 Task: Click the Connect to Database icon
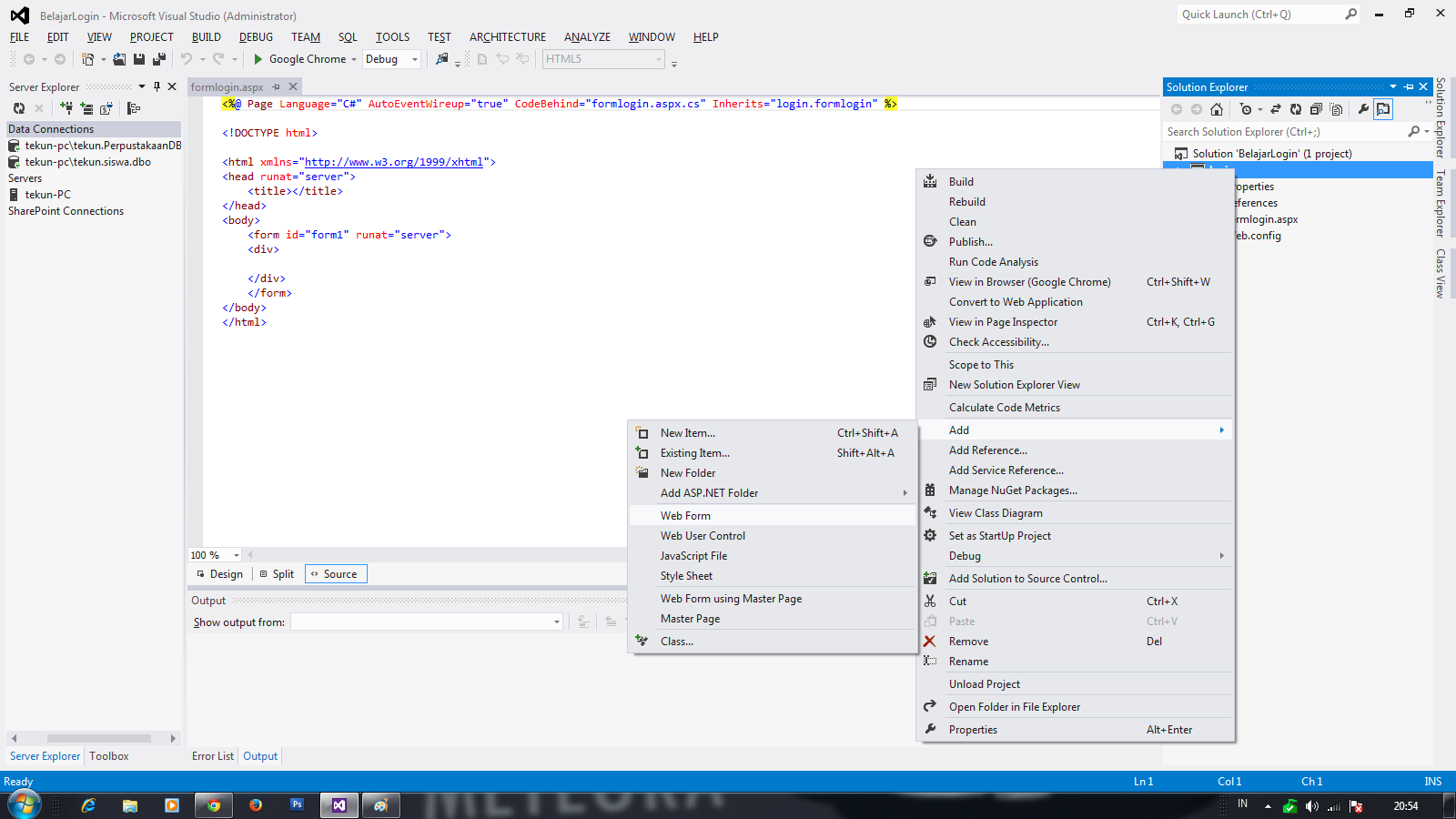point(66,107)
